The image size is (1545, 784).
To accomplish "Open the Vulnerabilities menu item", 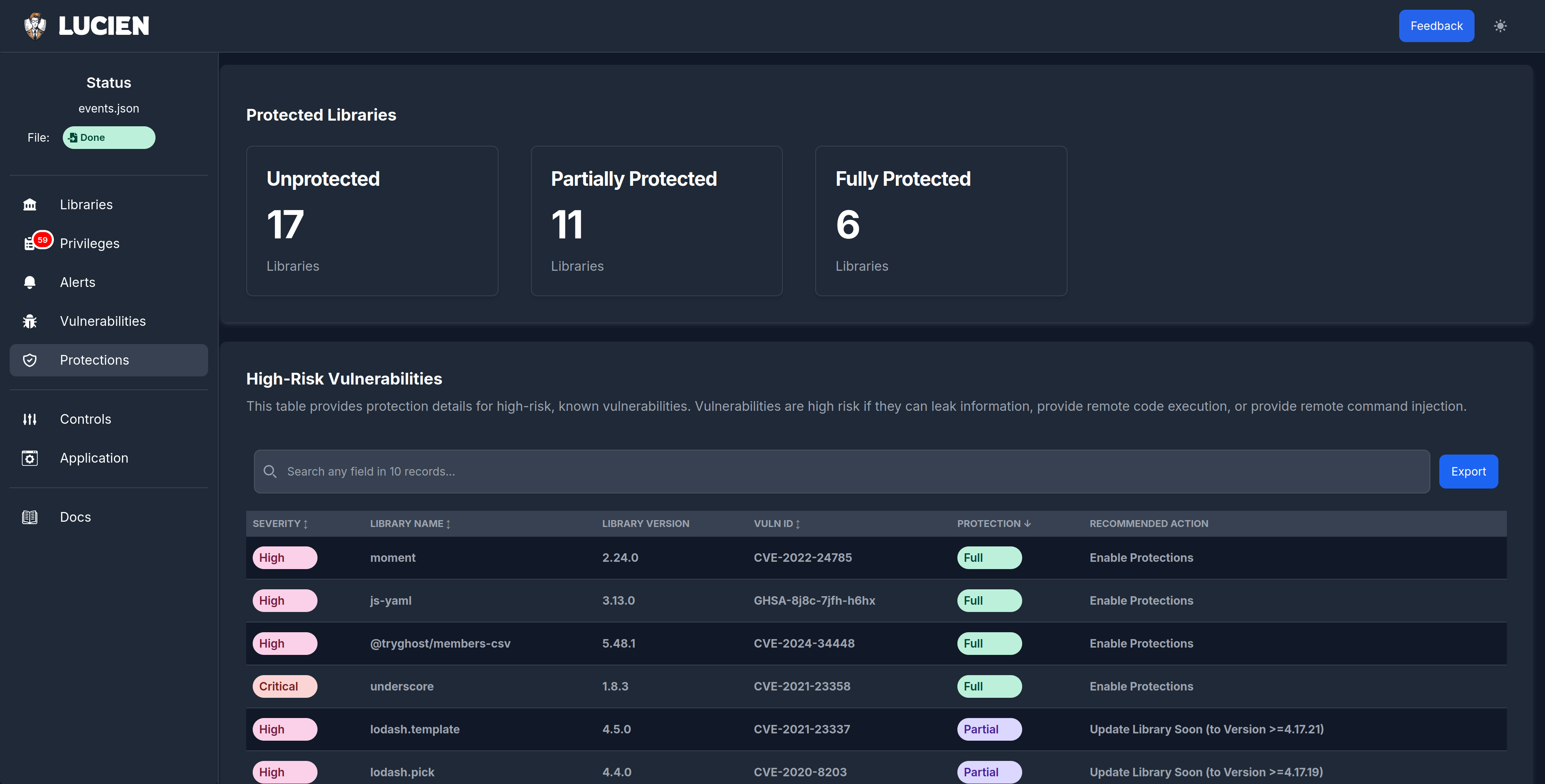I will click(x=102, y=321).
